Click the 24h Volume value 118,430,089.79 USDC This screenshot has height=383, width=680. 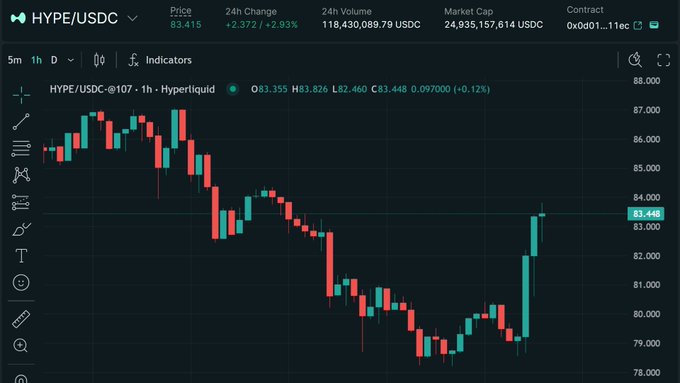click(x=371, y=25)
